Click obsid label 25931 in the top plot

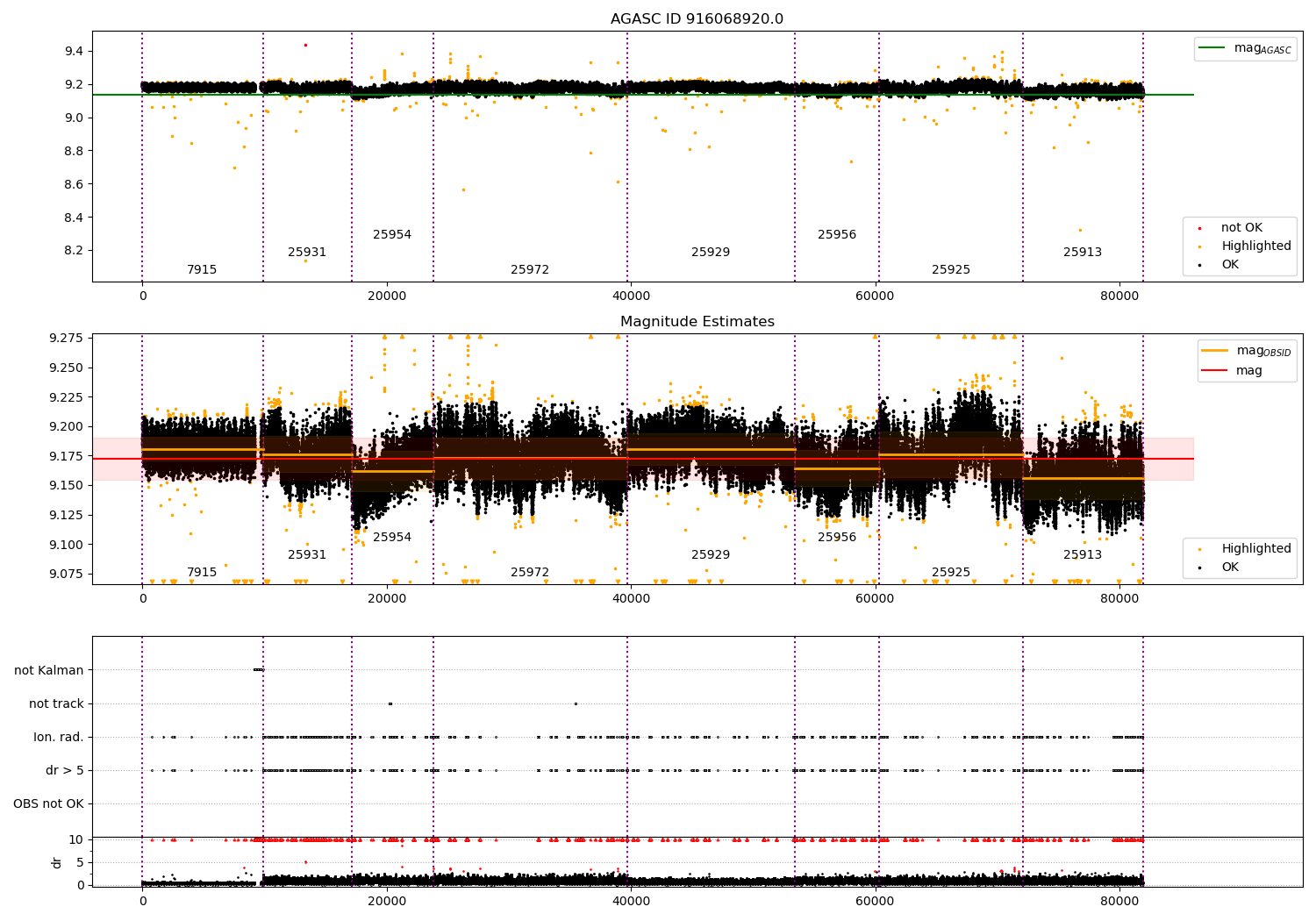point(307,253)
